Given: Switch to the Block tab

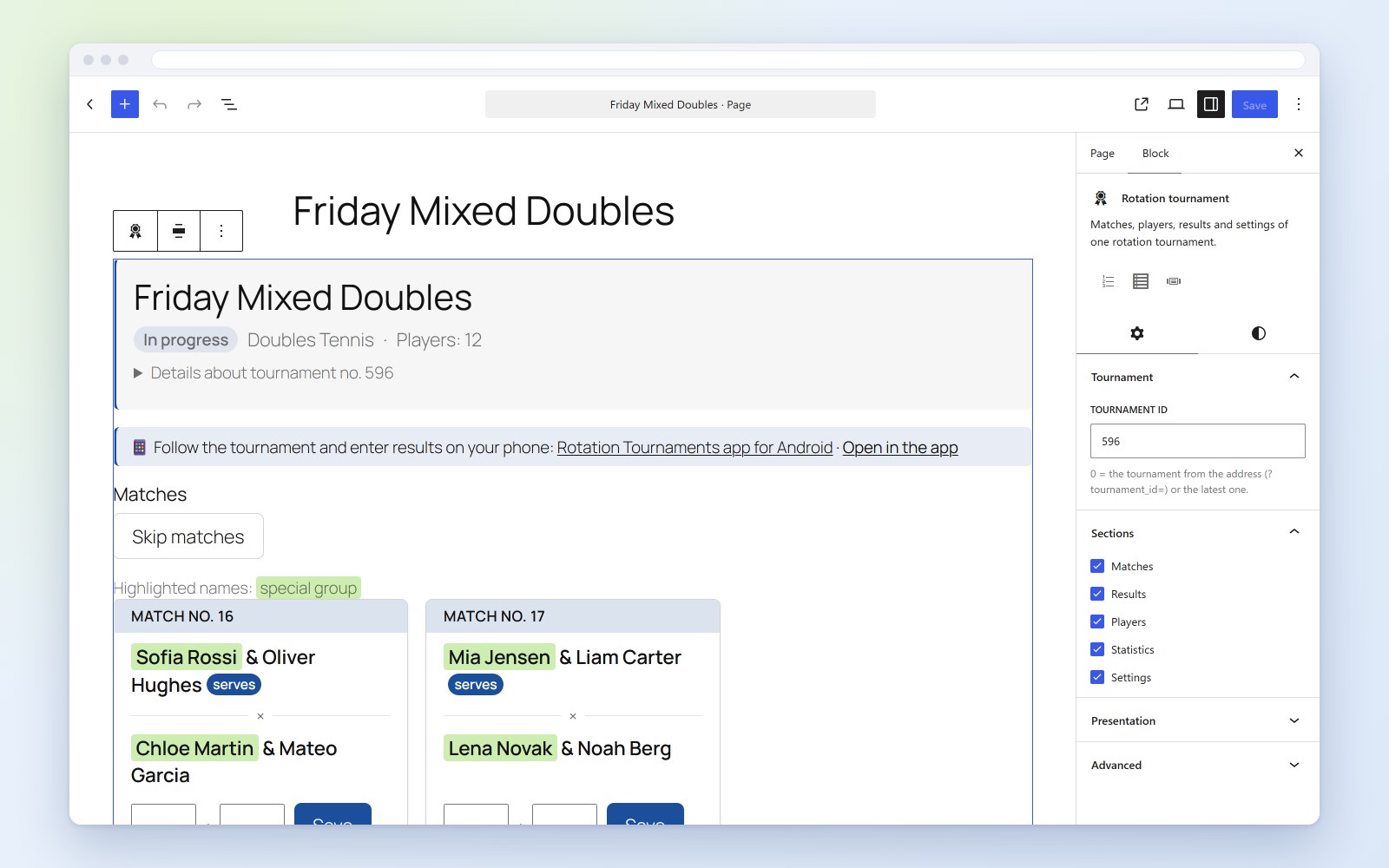Looking at the screenshot, I should click(1155, 154).
